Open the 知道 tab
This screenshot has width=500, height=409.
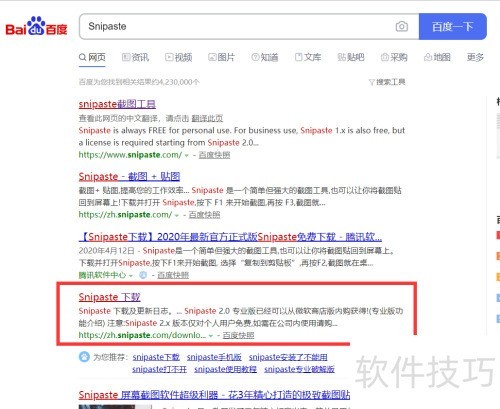pos(265,57)
